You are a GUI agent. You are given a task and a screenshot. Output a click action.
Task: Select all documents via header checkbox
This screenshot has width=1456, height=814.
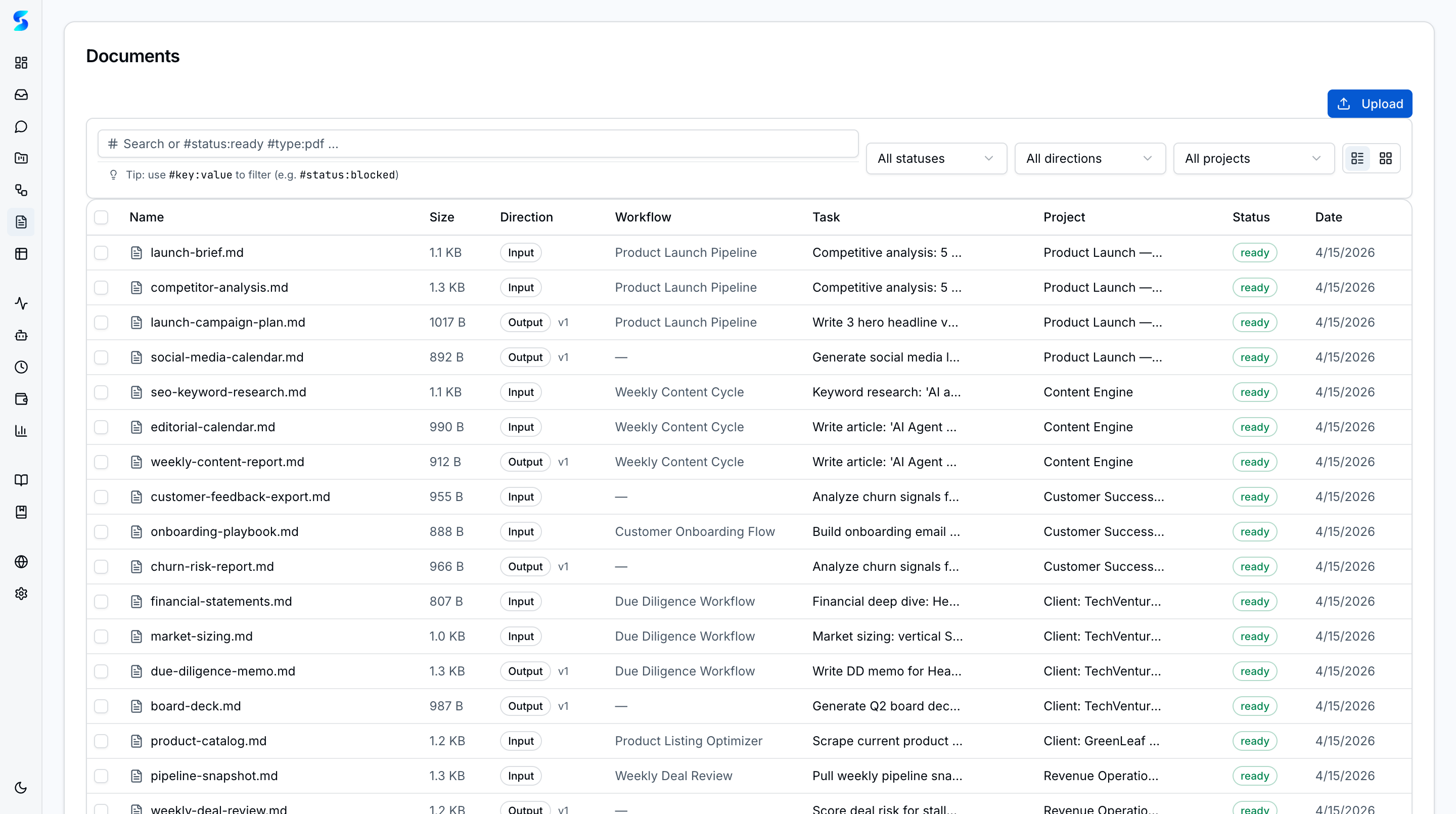(x=101, y=217)
